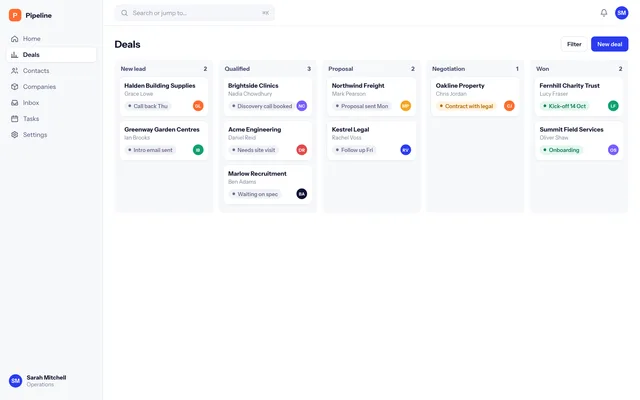
Task: Open the Home page icon in sidebar
Action: [x=15, y=39]
